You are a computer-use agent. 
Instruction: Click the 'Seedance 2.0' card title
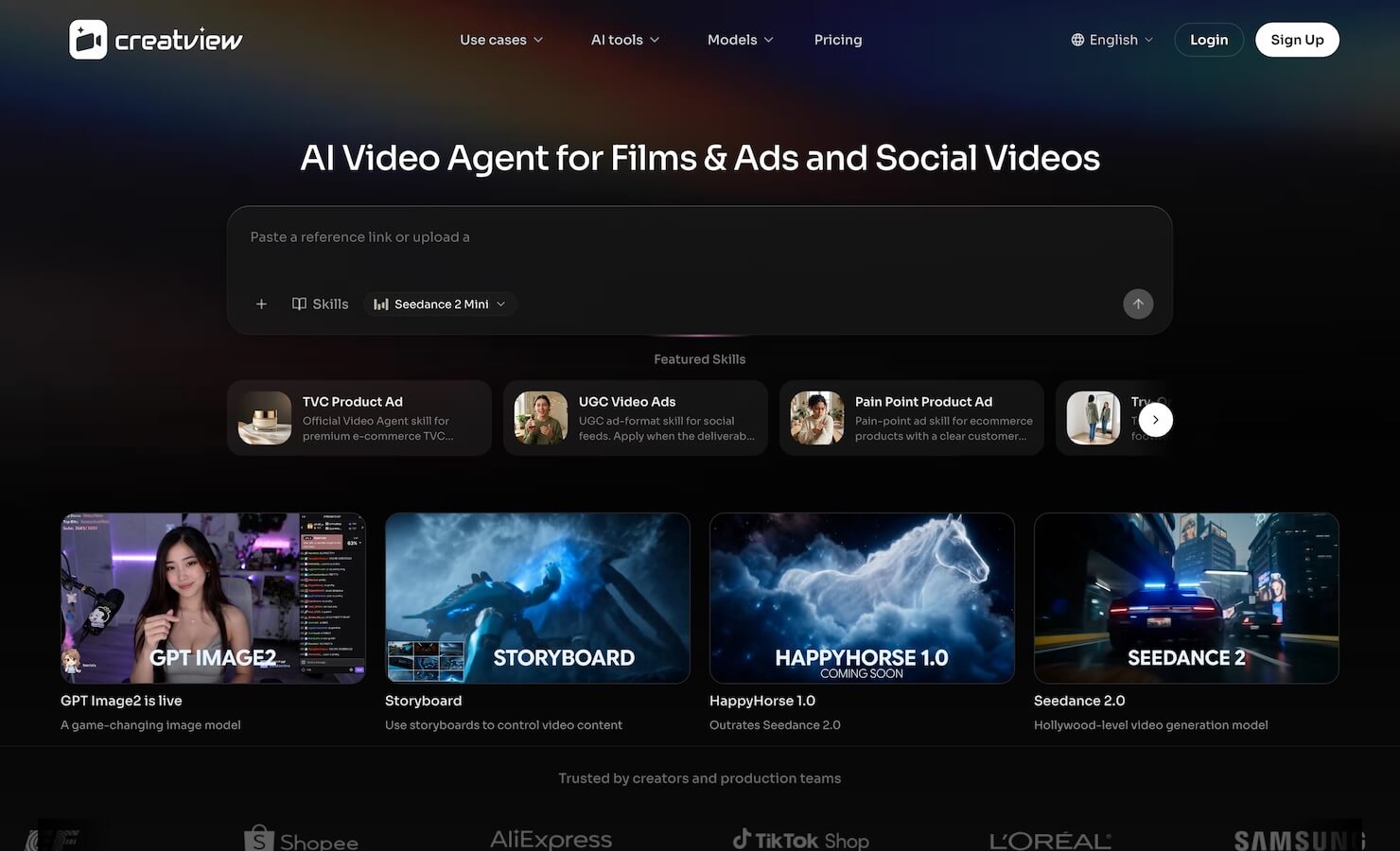click(1079, 701)
